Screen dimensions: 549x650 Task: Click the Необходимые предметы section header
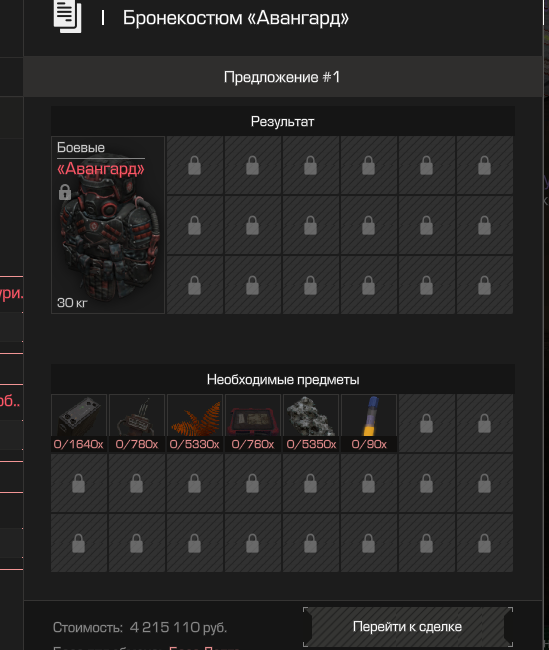point(282,379)
